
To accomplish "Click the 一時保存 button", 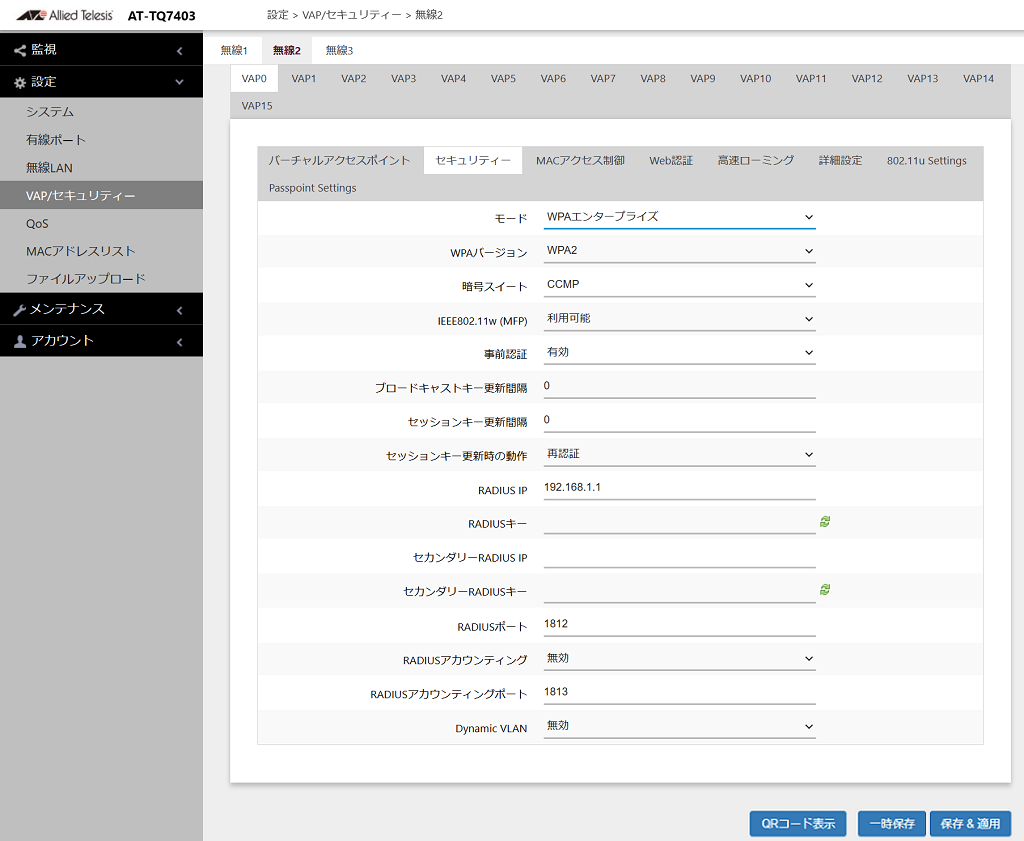I will coord(891,823).
